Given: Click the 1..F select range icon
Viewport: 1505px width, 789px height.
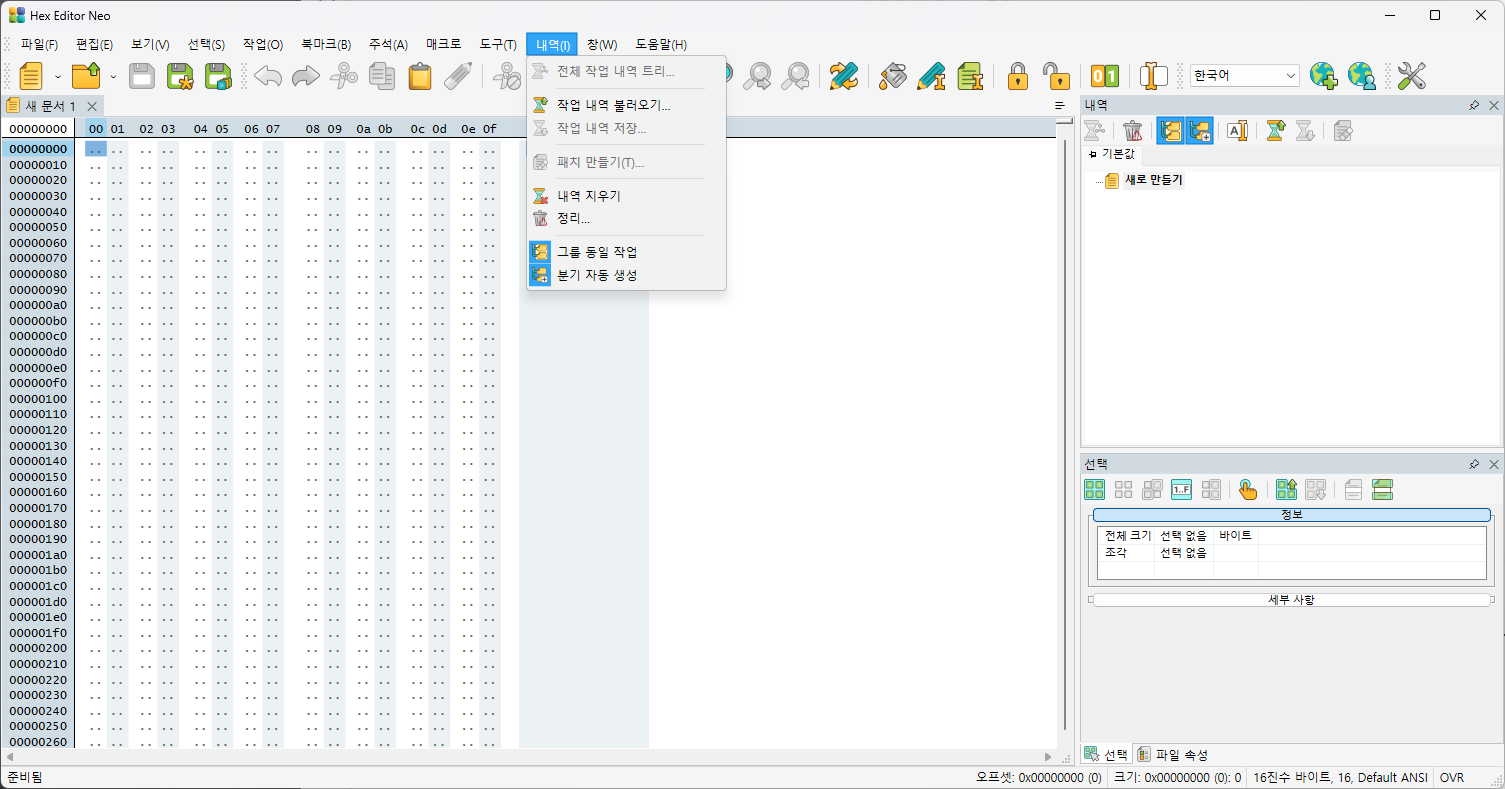Looking at the screenshot, I should (x=1182, y=490).
